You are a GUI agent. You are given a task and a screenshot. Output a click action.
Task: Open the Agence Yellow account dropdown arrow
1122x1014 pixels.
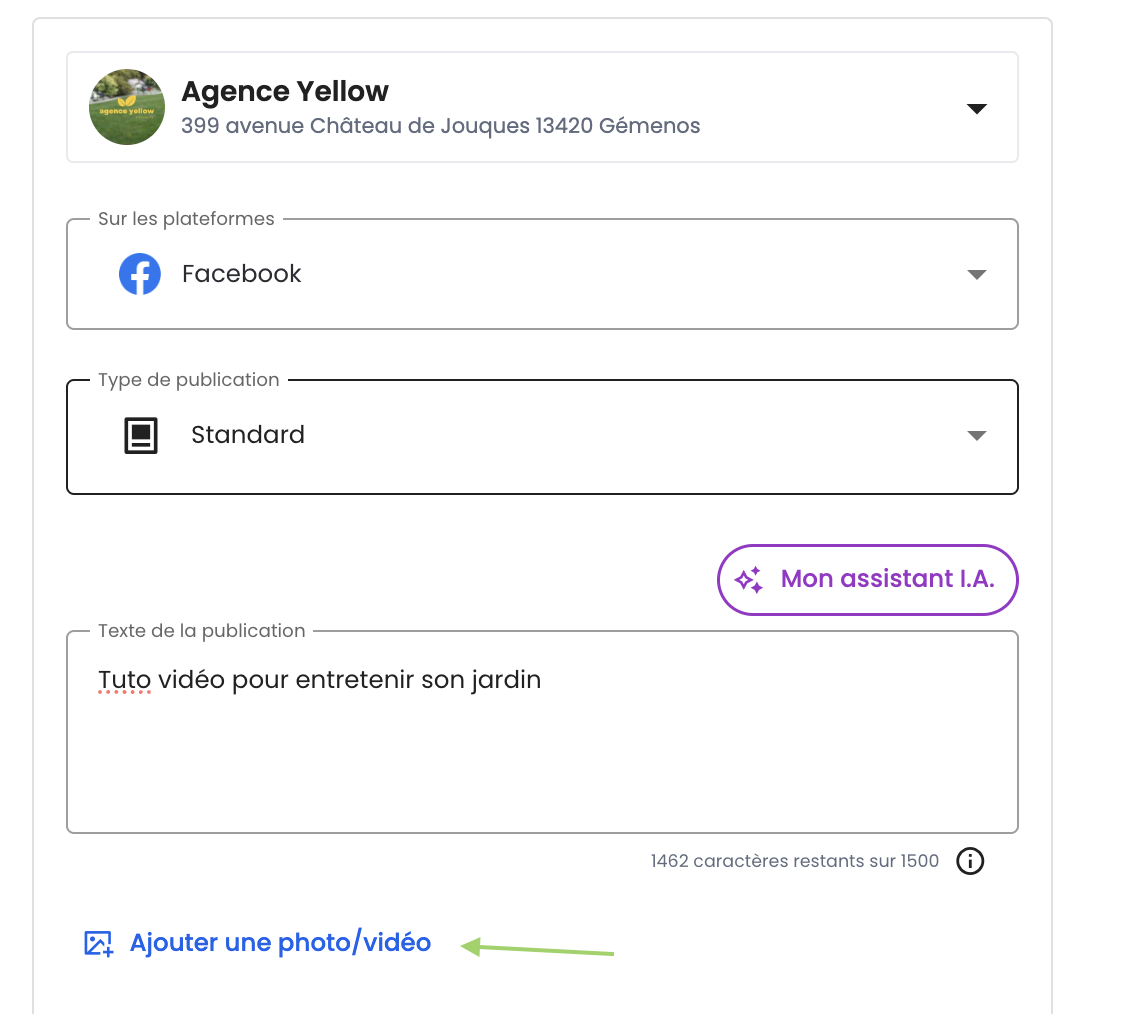pyautogui.click(x=977, y=108)
